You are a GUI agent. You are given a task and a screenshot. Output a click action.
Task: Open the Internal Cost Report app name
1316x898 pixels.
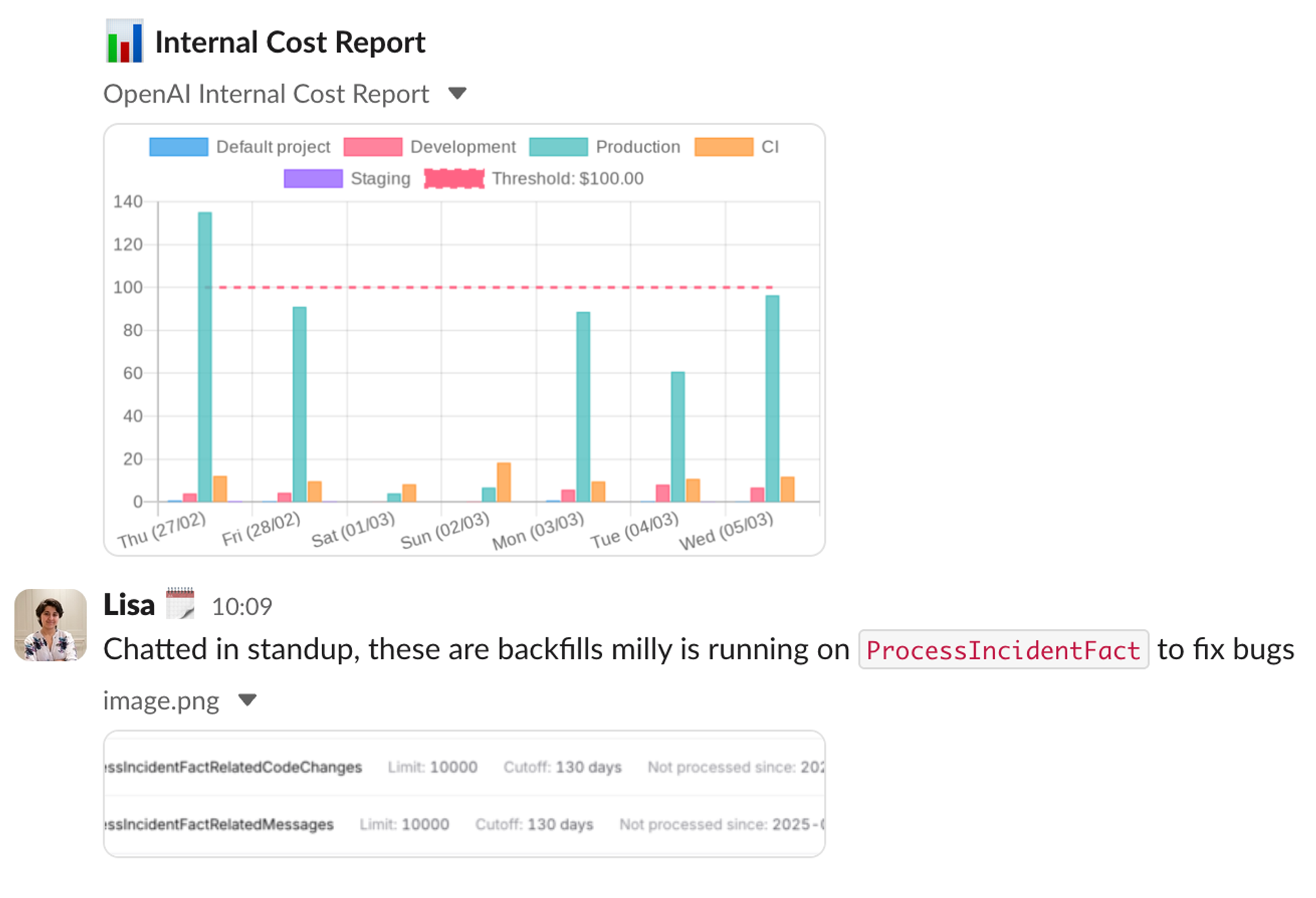point(290,42)
